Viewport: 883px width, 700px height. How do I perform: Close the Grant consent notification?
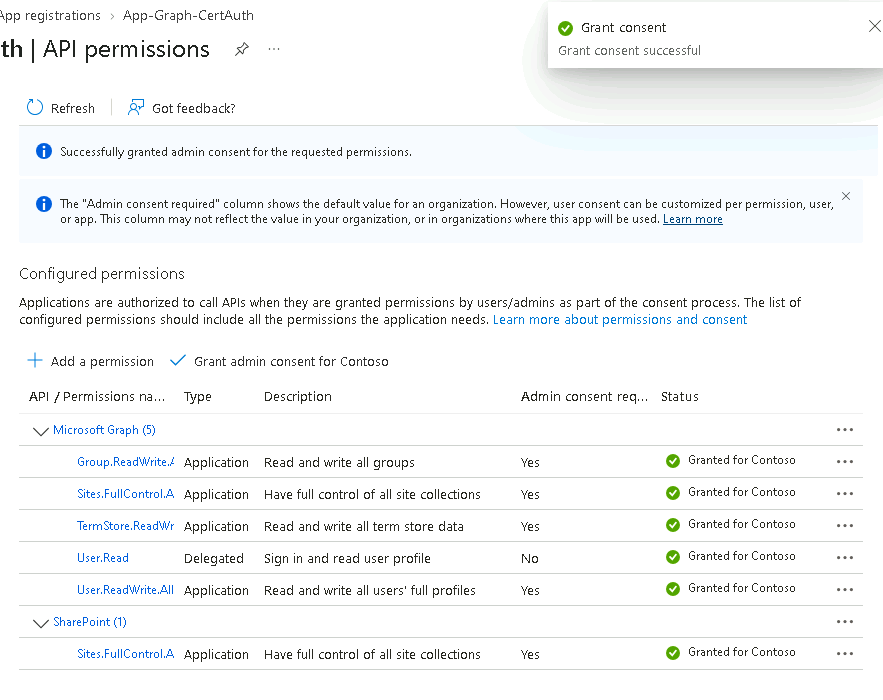[875, 26]
